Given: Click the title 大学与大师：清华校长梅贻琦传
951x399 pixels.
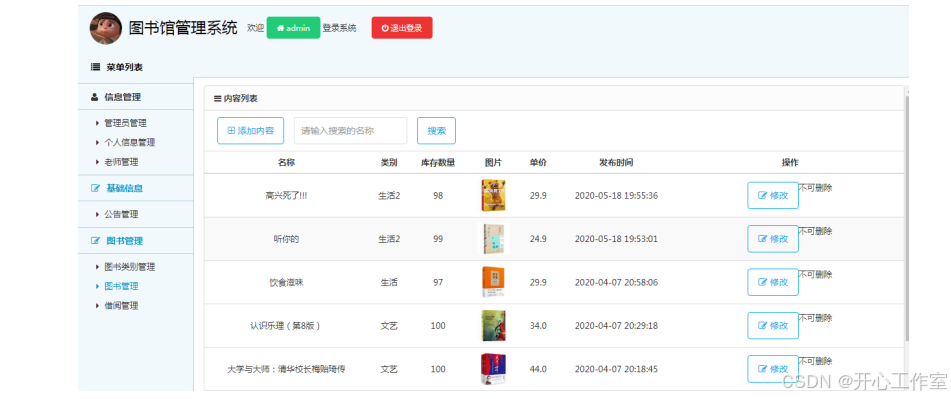Looking at the screenshot, I should point(286,369).
